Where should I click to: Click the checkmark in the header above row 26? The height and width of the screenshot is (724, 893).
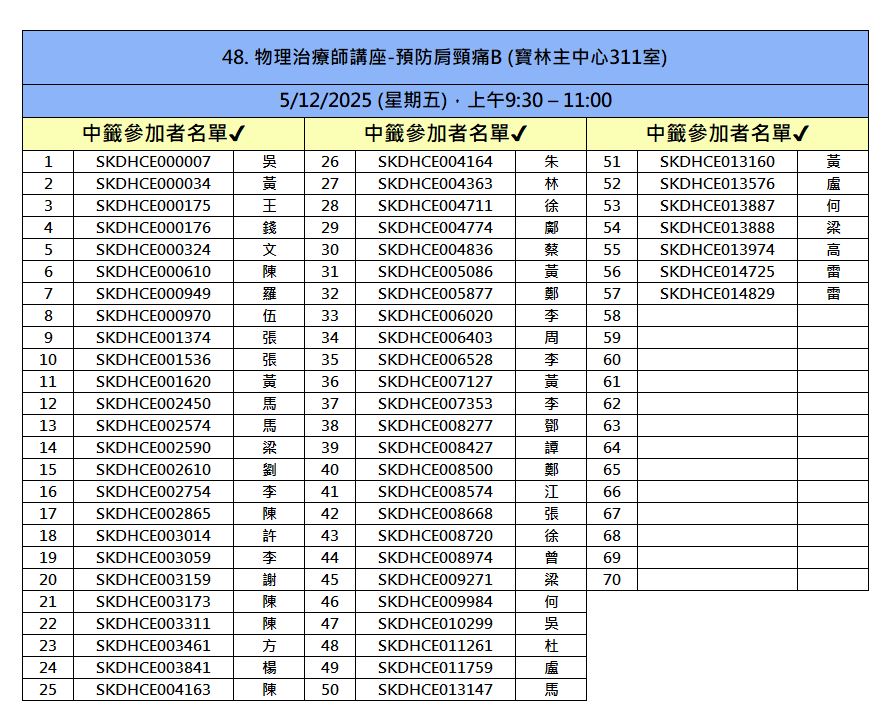520,134
